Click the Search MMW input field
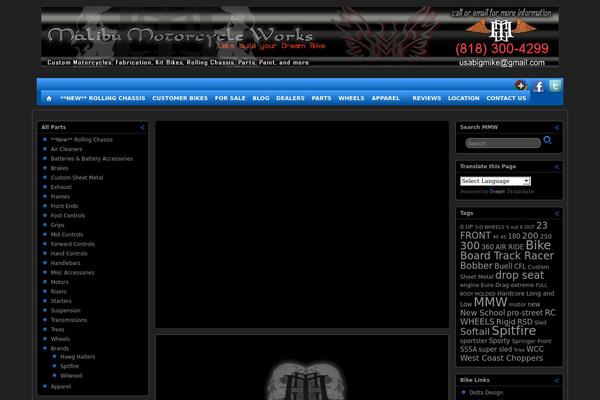 pos(503,143)
